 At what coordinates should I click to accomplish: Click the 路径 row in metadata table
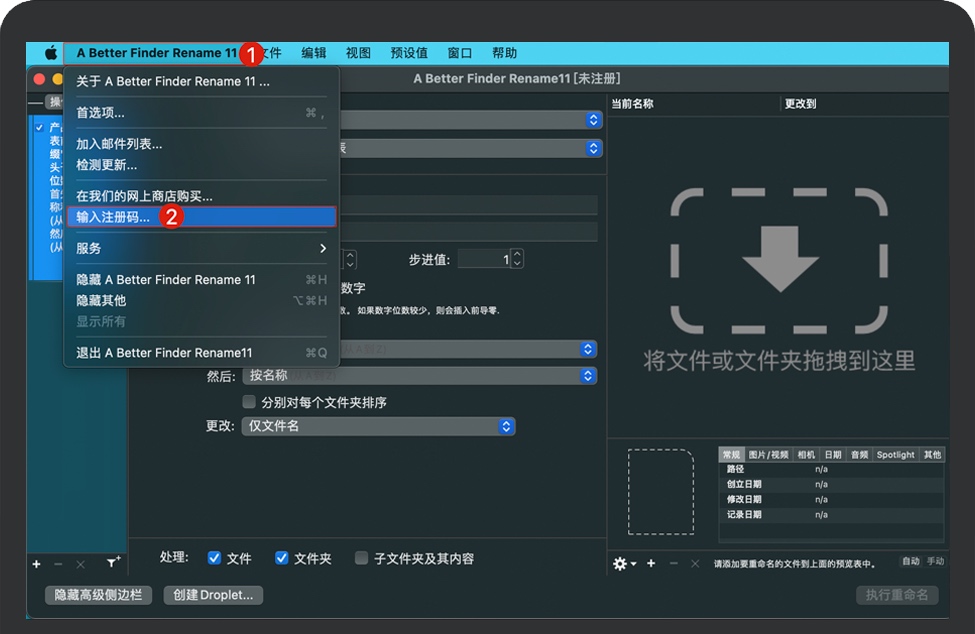[831, 469]
